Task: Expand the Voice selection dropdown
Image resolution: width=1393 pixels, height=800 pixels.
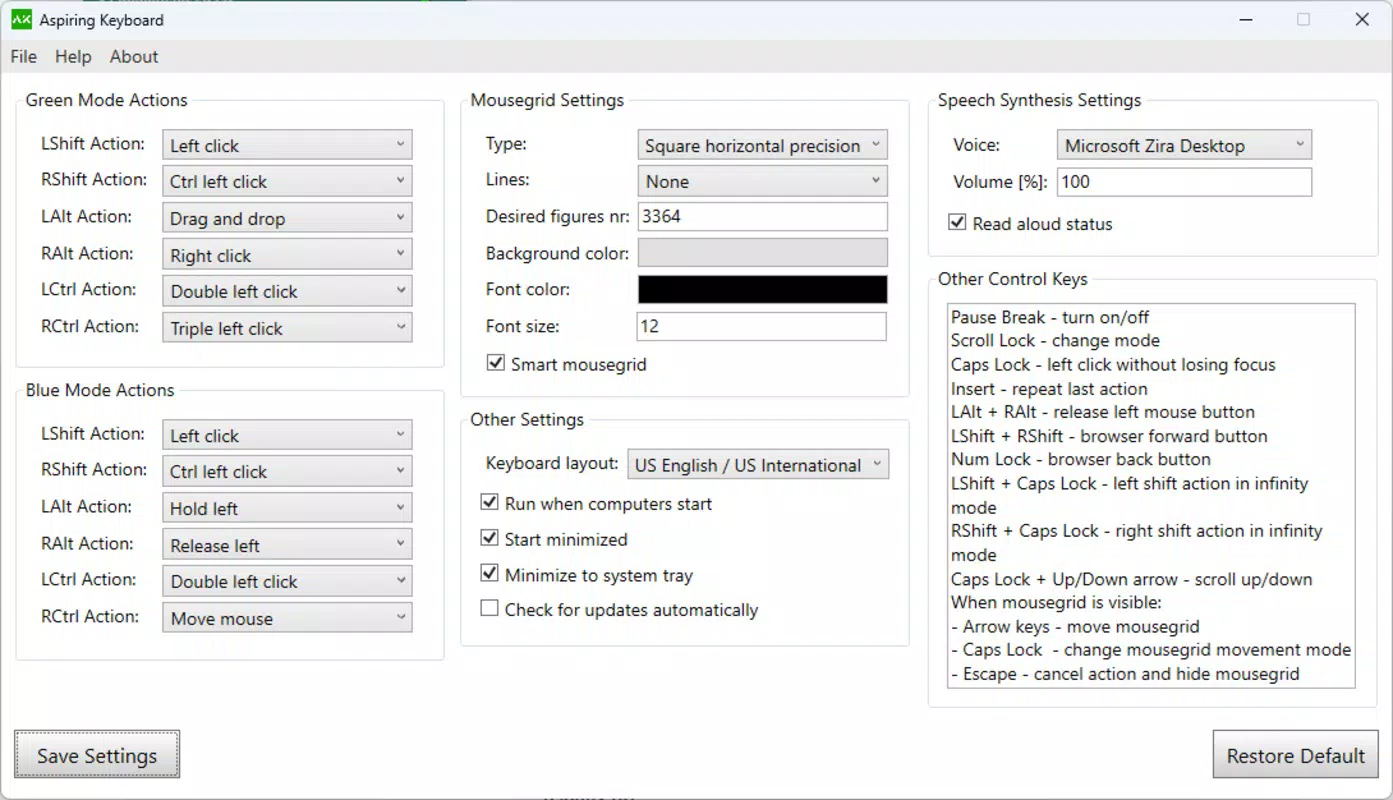Action: point(1184,145)
